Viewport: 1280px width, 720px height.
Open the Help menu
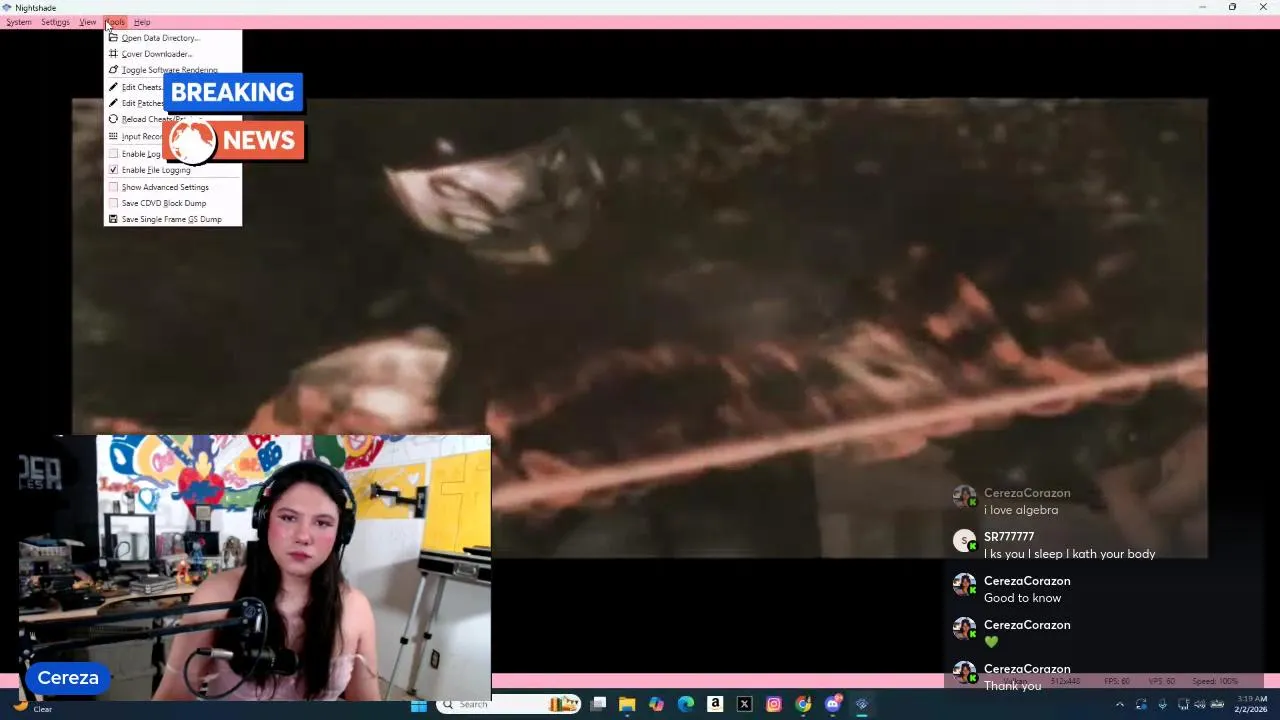point(142,22)
